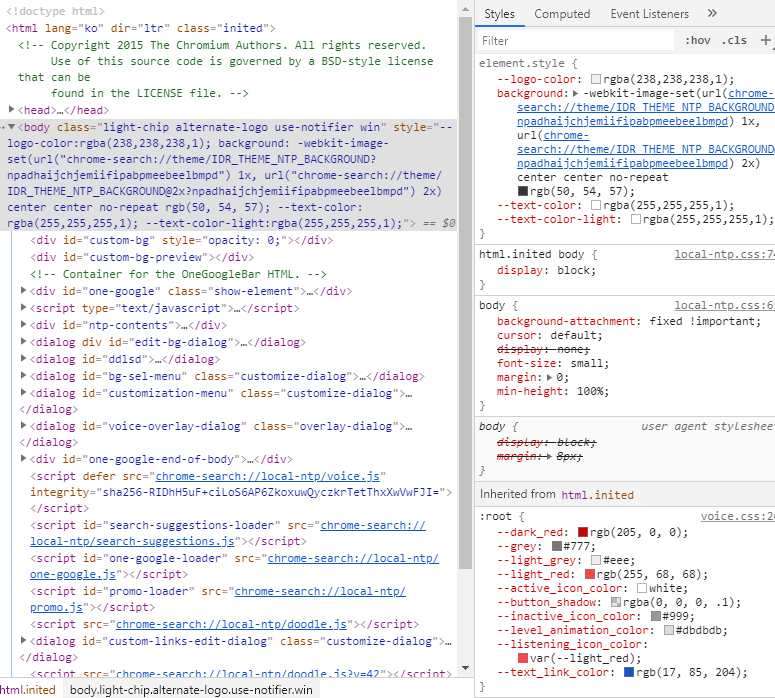Click the --level_animation_color #dbdbdb swatch

669,630
